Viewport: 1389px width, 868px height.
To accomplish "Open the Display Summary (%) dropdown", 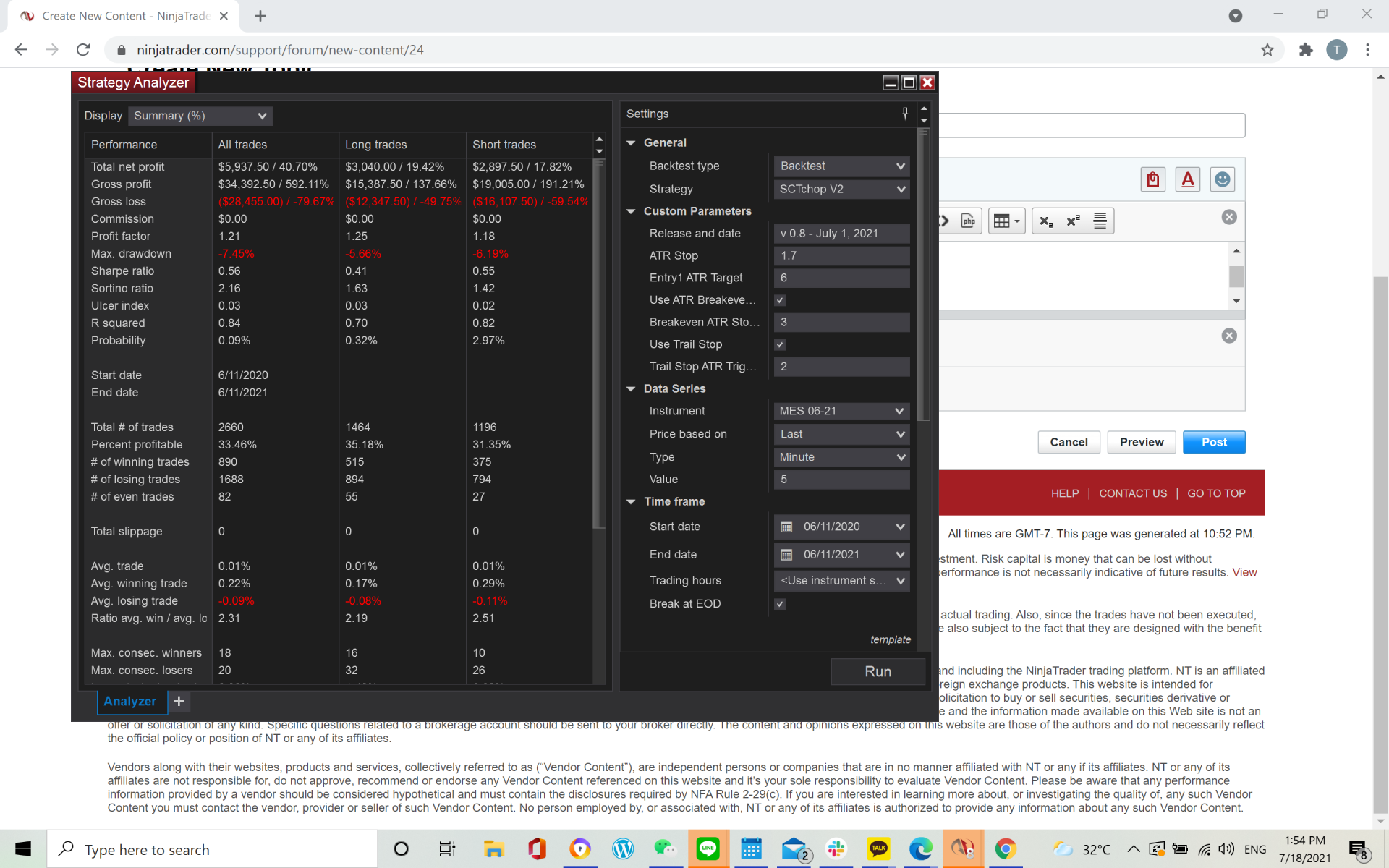I will (200, 116).
